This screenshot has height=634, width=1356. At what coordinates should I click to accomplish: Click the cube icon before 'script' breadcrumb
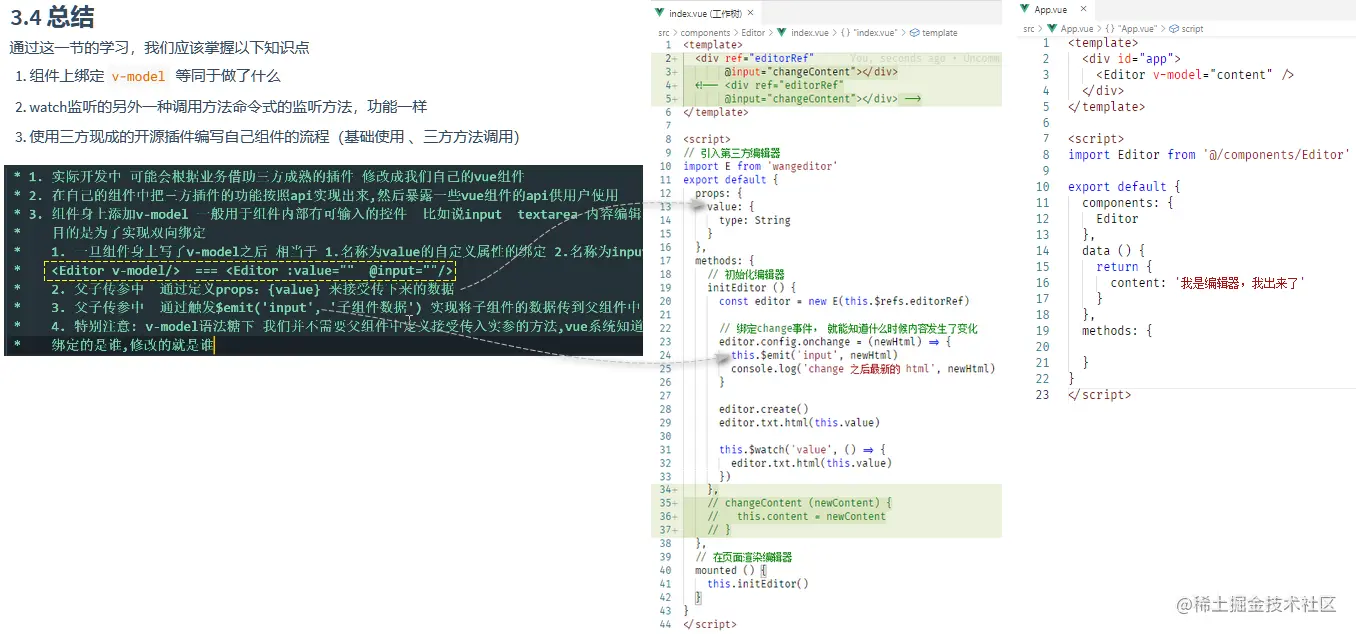pyautogui.click(x=1174, y=29)
